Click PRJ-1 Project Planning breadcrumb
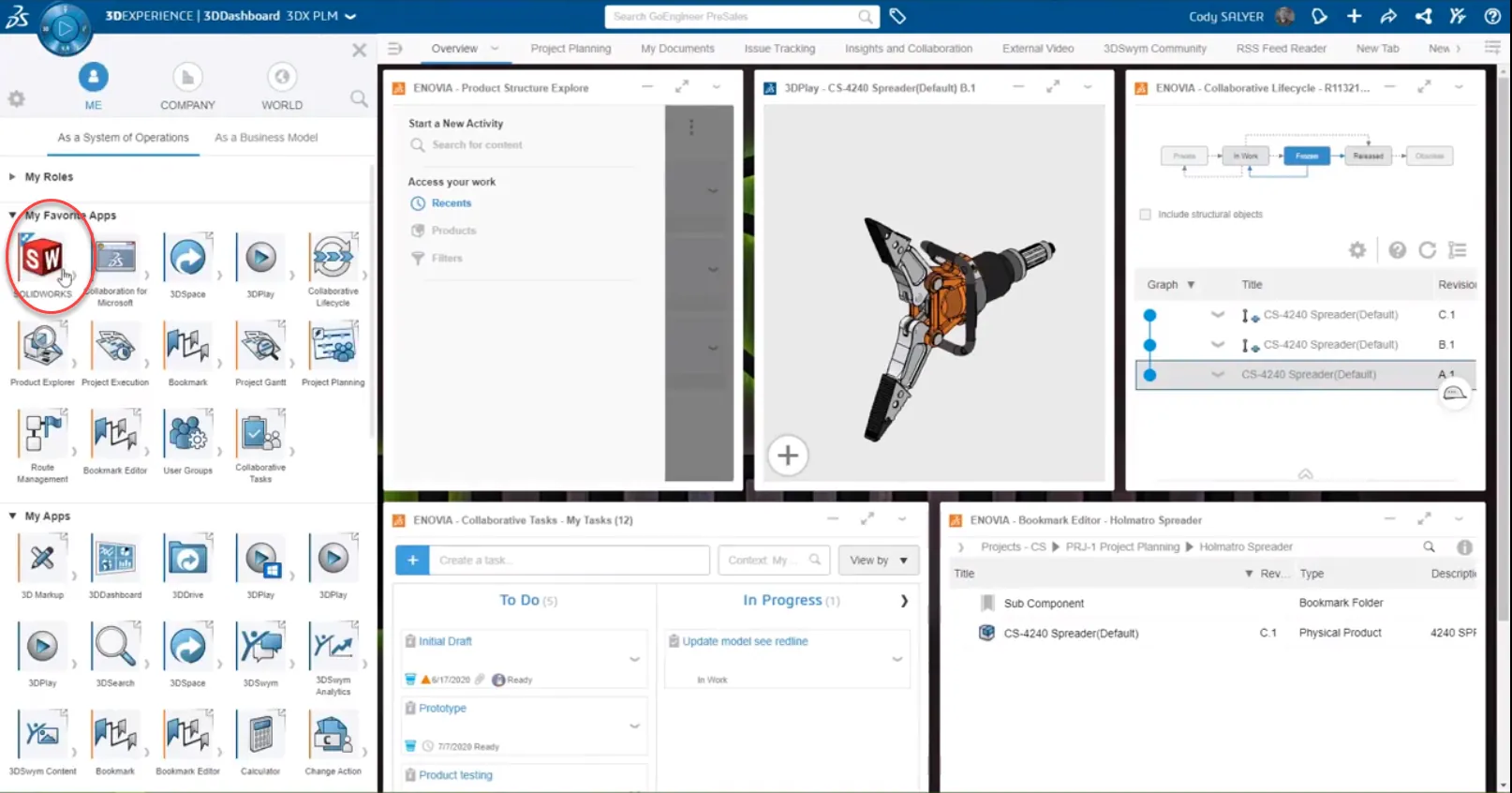This screenshot has height=793, width=1512. (1122, 547)
